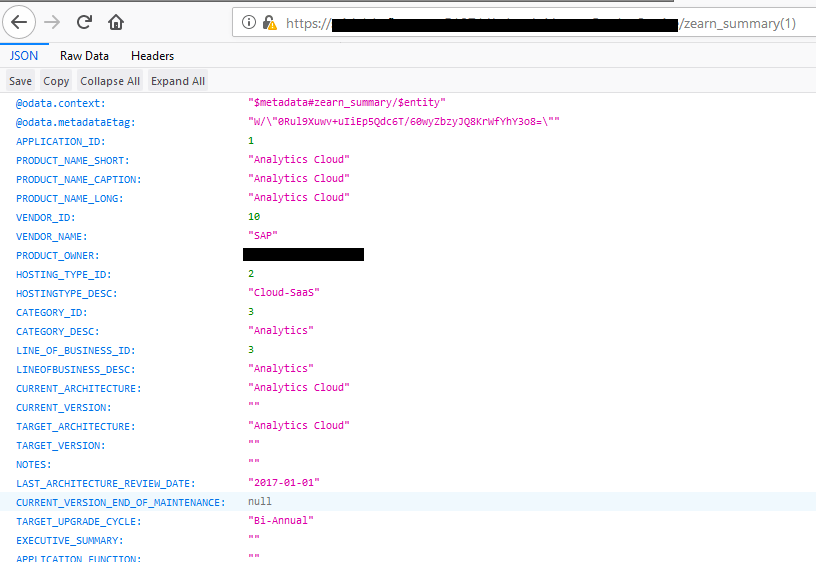This screenshot has height=562, width=816.
Task: Select the CURRENT_VERSION key
Action: pyautogui.click(x=63, y=407)
